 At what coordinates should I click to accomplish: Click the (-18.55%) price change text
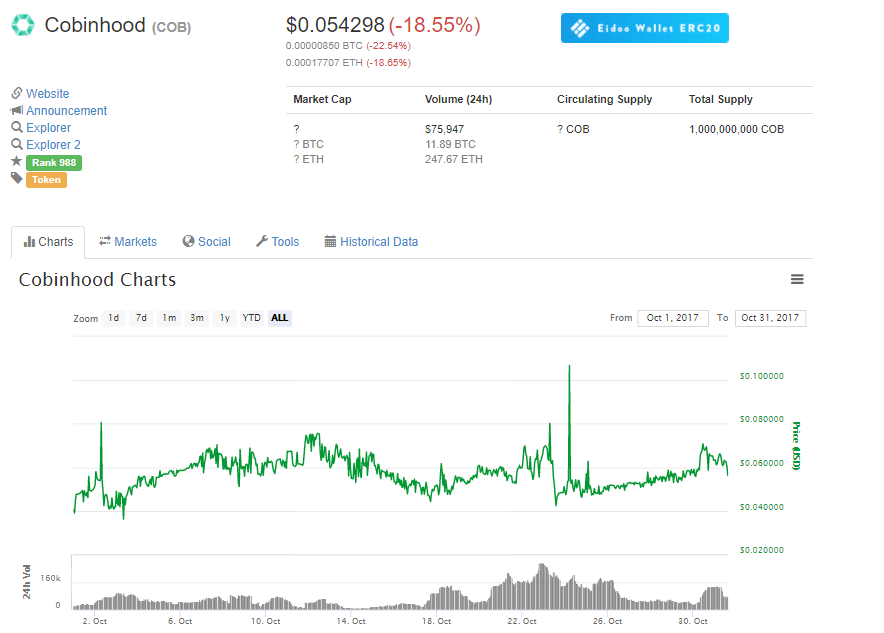point(435,25)
